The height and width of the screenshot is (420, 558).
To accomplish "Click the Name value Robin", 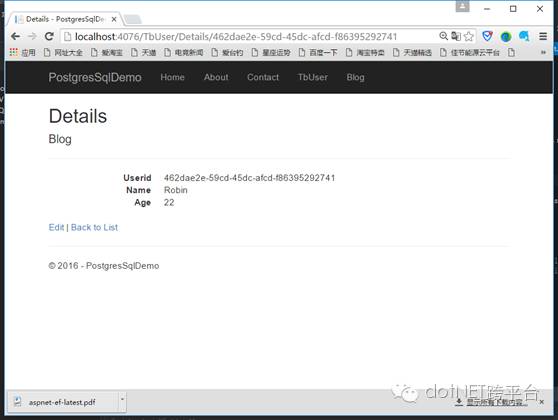I will click(x=175, y=190).
